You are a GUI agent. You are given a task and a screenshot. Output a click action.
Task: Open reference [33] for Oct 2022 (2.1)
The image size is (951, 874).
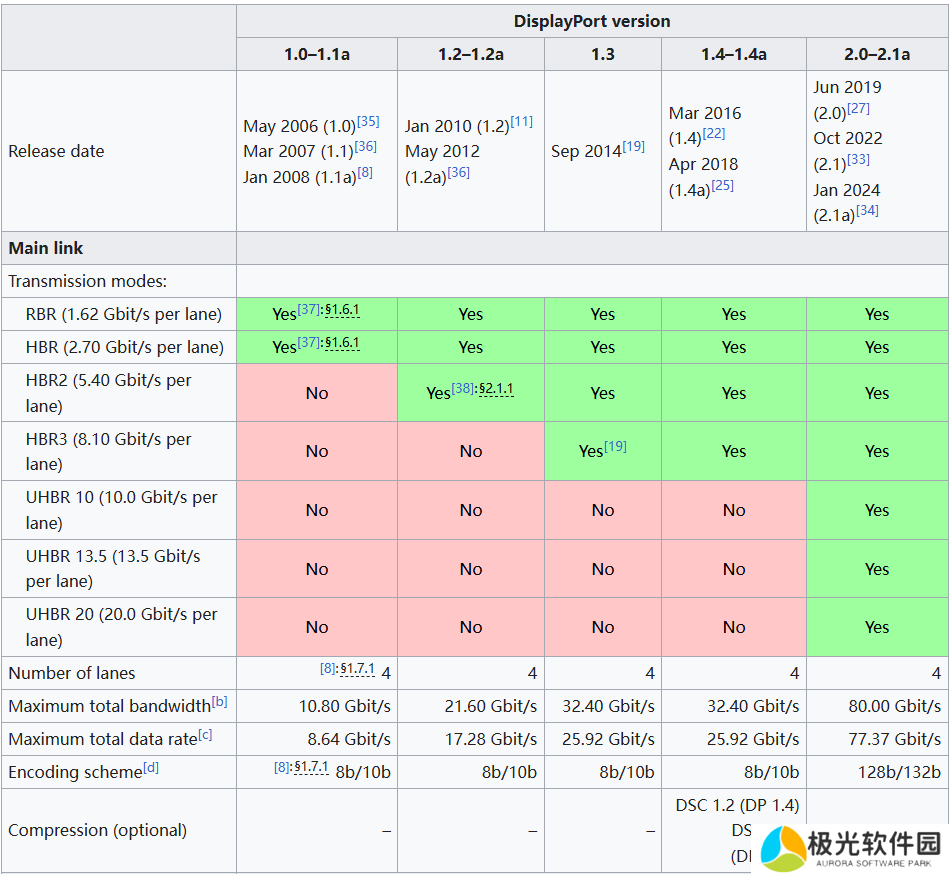[858, 160]
